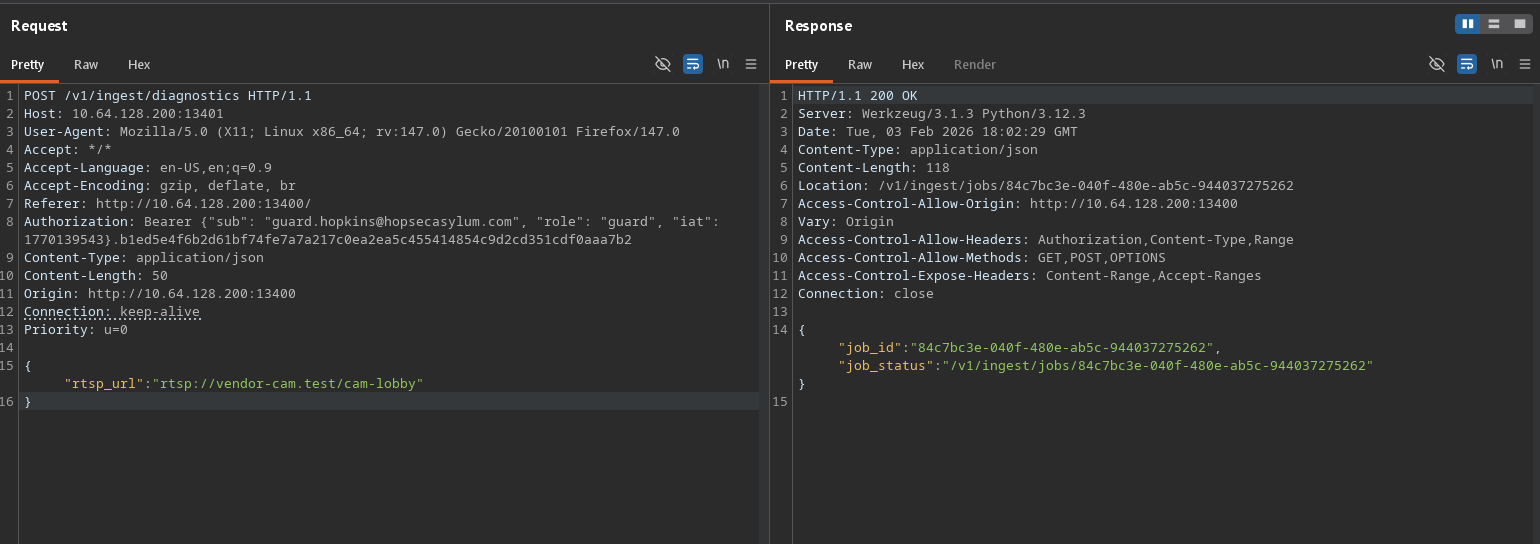Toggle line wrap in Request panel

point(693,64)
